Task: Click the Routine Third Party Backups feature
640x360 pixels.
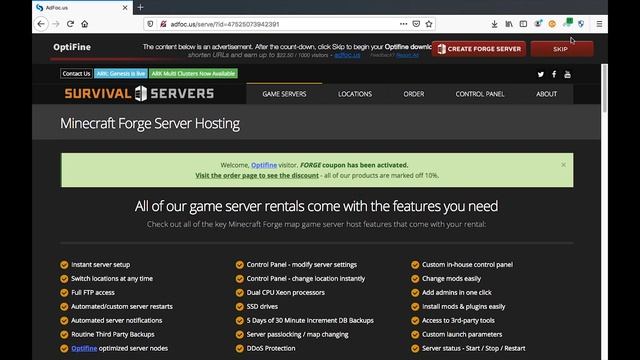Action: (x=113, y=334)
